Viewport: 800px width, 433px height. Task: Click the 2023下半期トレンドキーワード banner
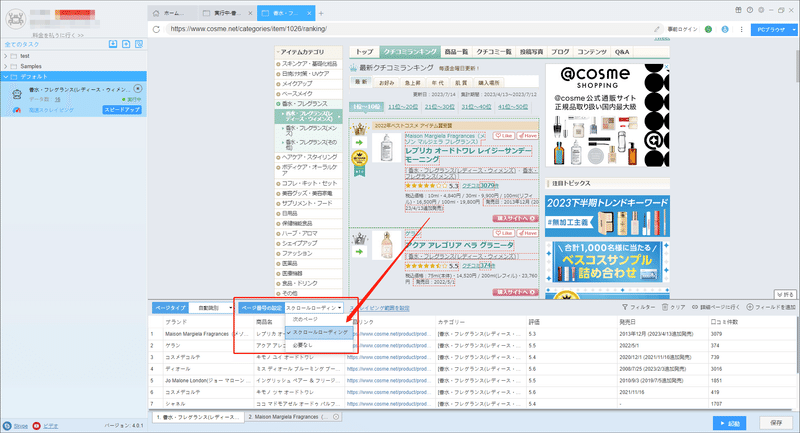[x=607, y=216]
